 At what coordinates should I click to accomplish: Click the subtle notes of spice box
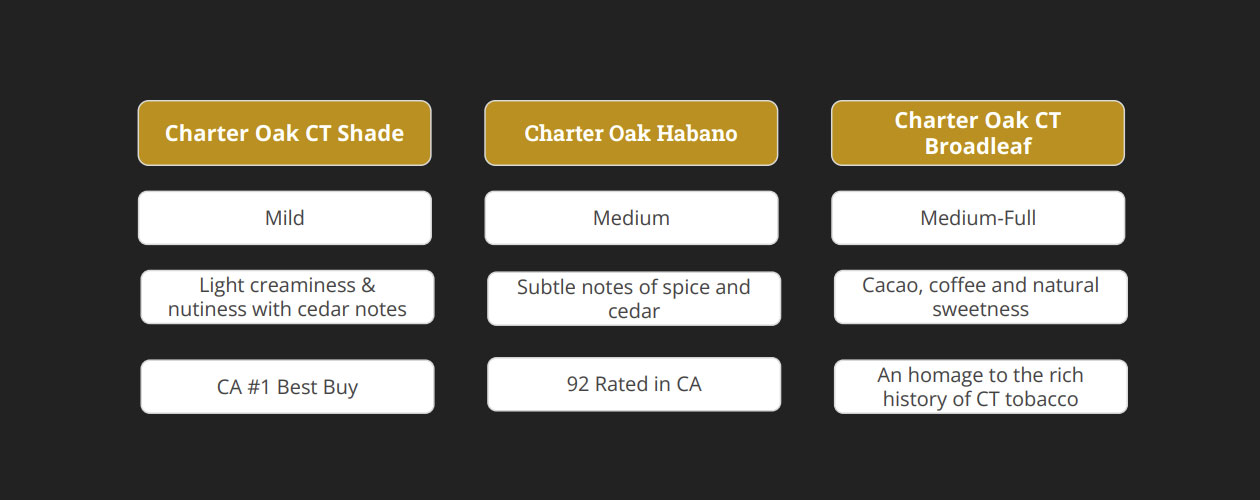point(634,299)
